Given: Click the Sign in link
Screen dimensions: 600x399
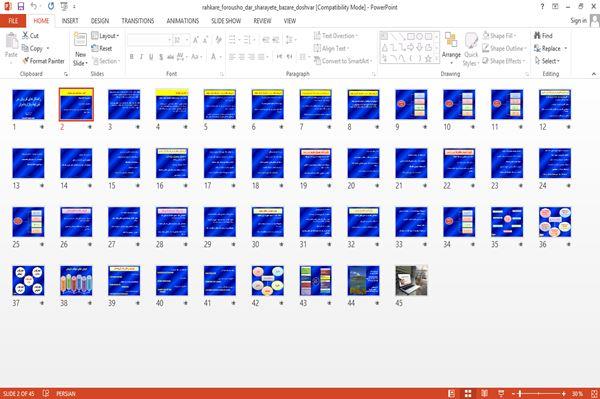Looking at the screenshot, I should click(578, 21).
